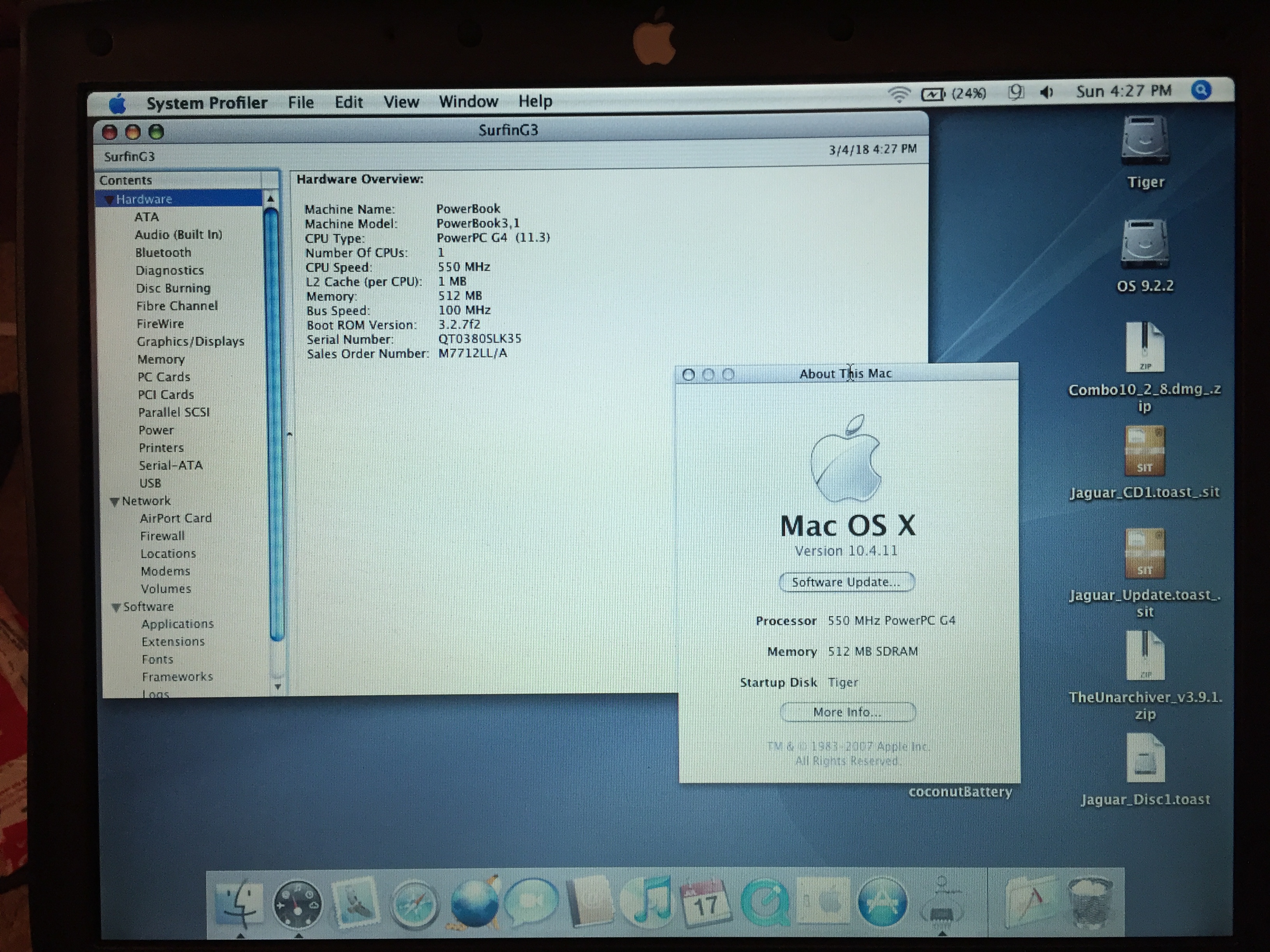Open the Dashboard icon in Dock
Image resolution: width=1270 pixels, height=952 pixels.
(297, 905)
